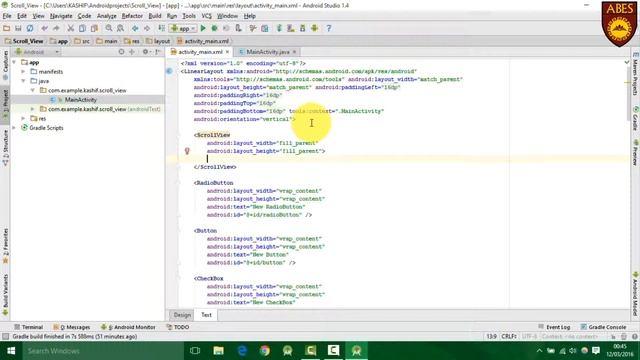
Task: Click the navigate Forward arrow icon
Action: pyautogui.click(x=147, y=28)
